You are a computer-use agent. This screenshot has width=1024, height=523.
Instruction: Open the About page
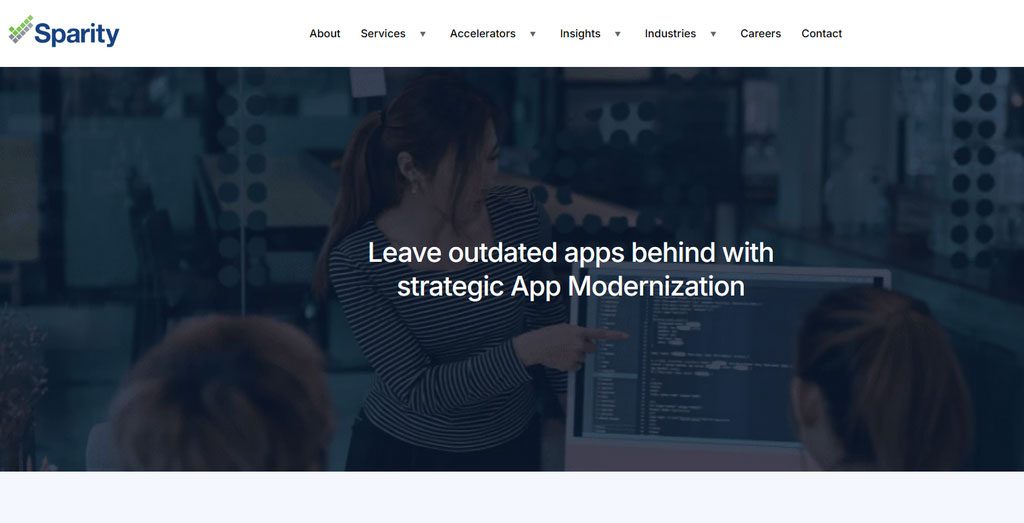[x=325, y=33]
